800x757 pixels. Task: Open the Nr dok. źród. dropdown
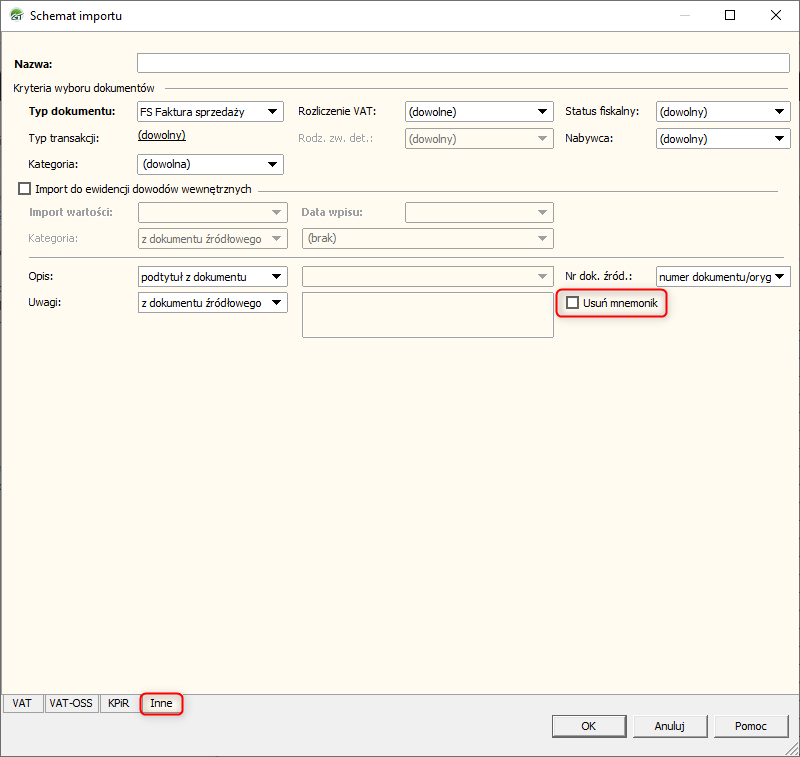[x=723, y=276]
